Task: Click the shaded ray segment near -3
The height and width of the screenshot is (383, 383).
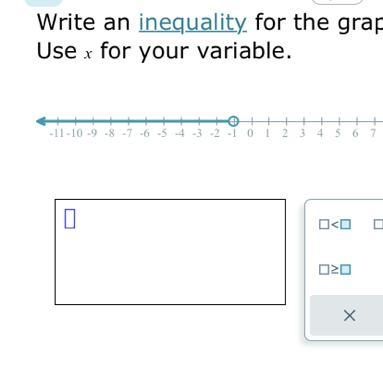Action: (x=198, y=121)
